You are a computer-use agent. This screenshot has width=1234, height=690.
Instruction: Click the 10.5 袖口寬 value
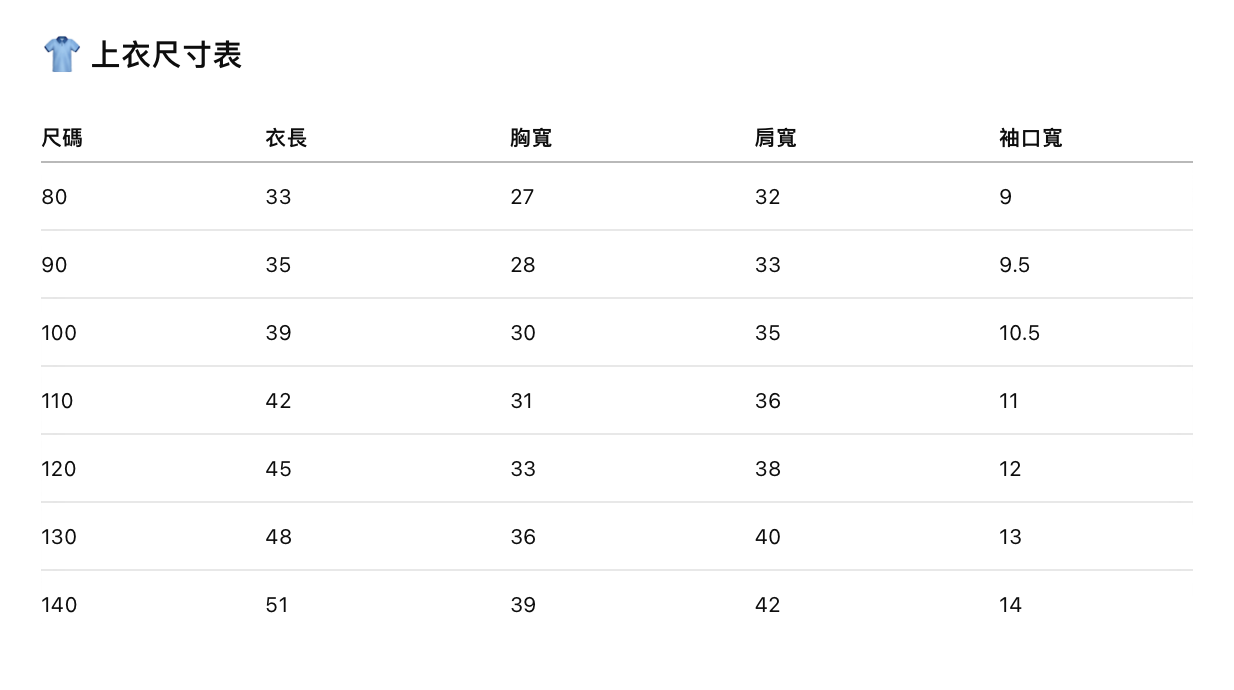pos(1019,333)
